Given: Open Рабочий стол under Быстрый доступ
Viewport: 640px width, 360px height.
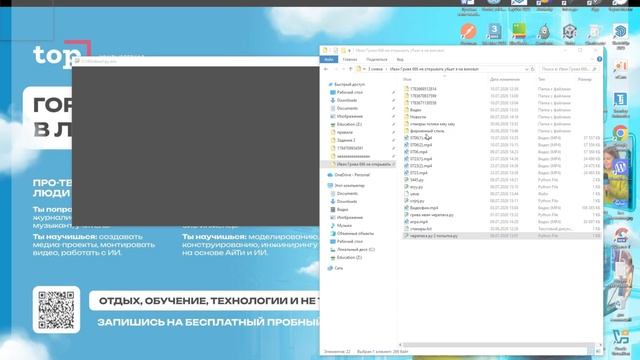Looking at the screenshot, I should pos(349,92).
